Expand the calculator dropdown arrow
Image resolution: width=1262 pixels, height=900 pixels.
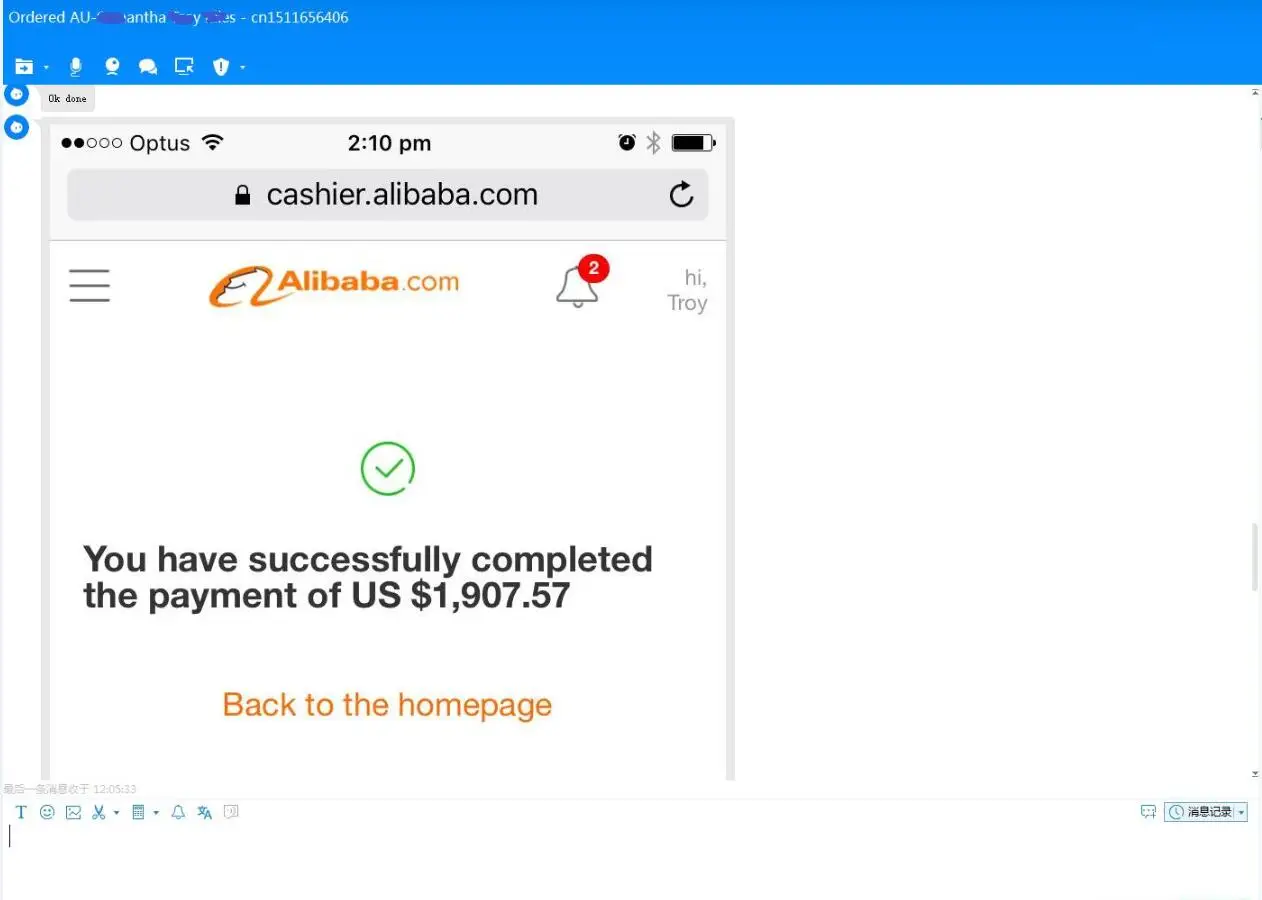[156, 813]
